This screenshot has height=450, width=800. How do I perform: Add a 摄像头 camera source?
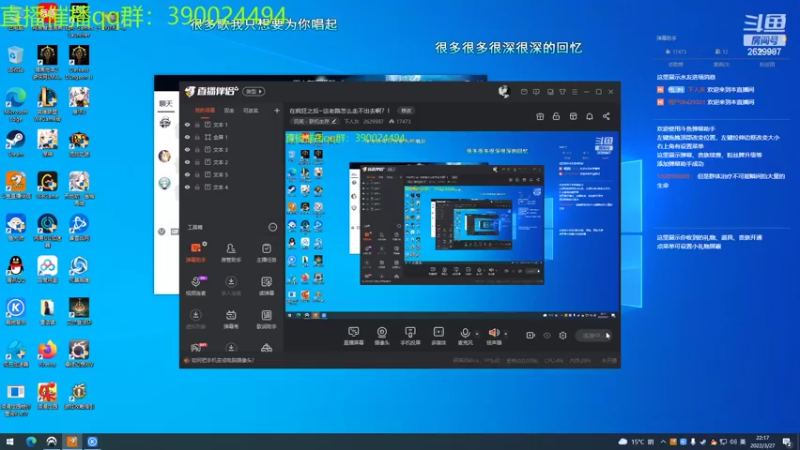(382, 336)
